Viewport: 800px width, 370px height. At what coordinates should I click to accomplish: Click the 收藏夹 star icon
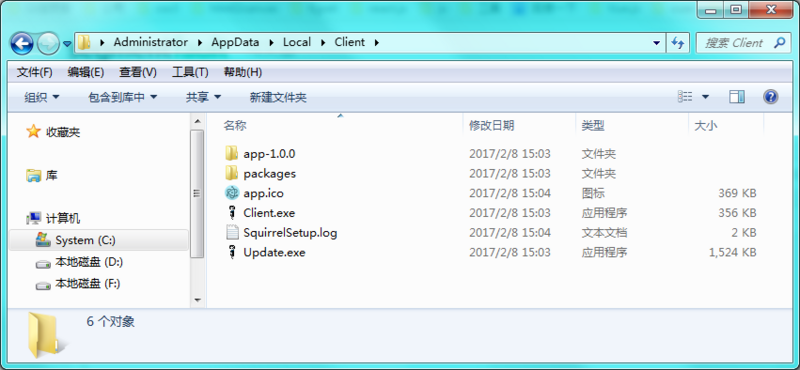click(33, 132)
